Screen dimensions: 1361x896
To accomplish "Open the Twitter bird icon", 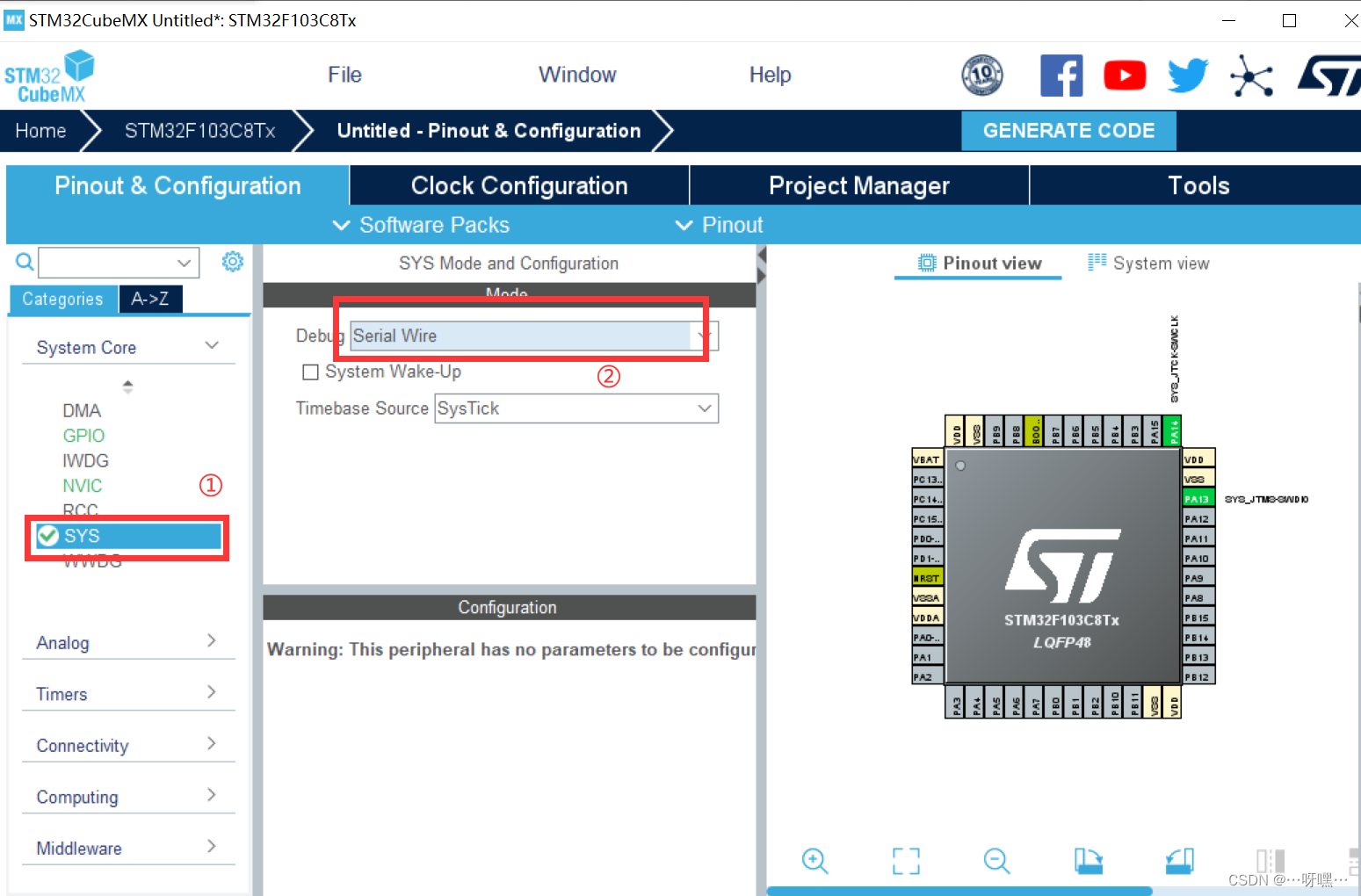I will [1188, 76].
